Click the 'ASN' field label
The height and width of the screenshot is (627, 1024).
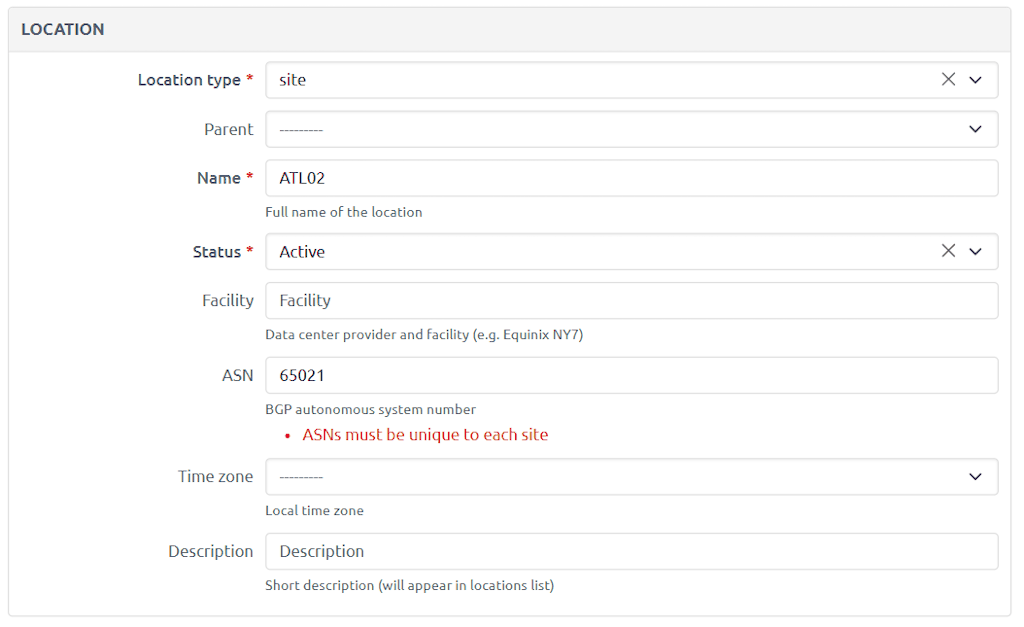click(238, 376)
